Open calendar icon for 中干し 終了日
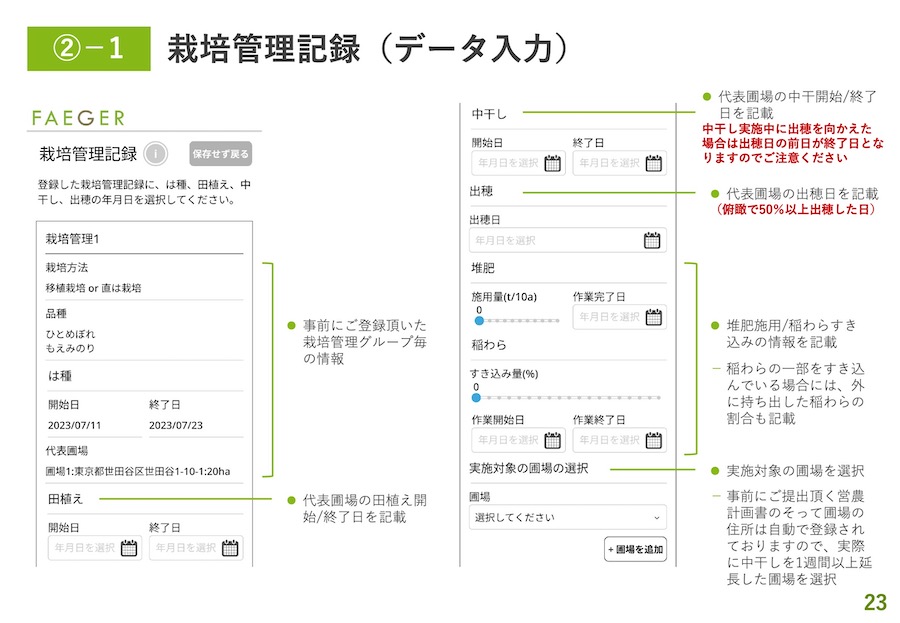This screenshot has width=900, height=623. (653, 163)
